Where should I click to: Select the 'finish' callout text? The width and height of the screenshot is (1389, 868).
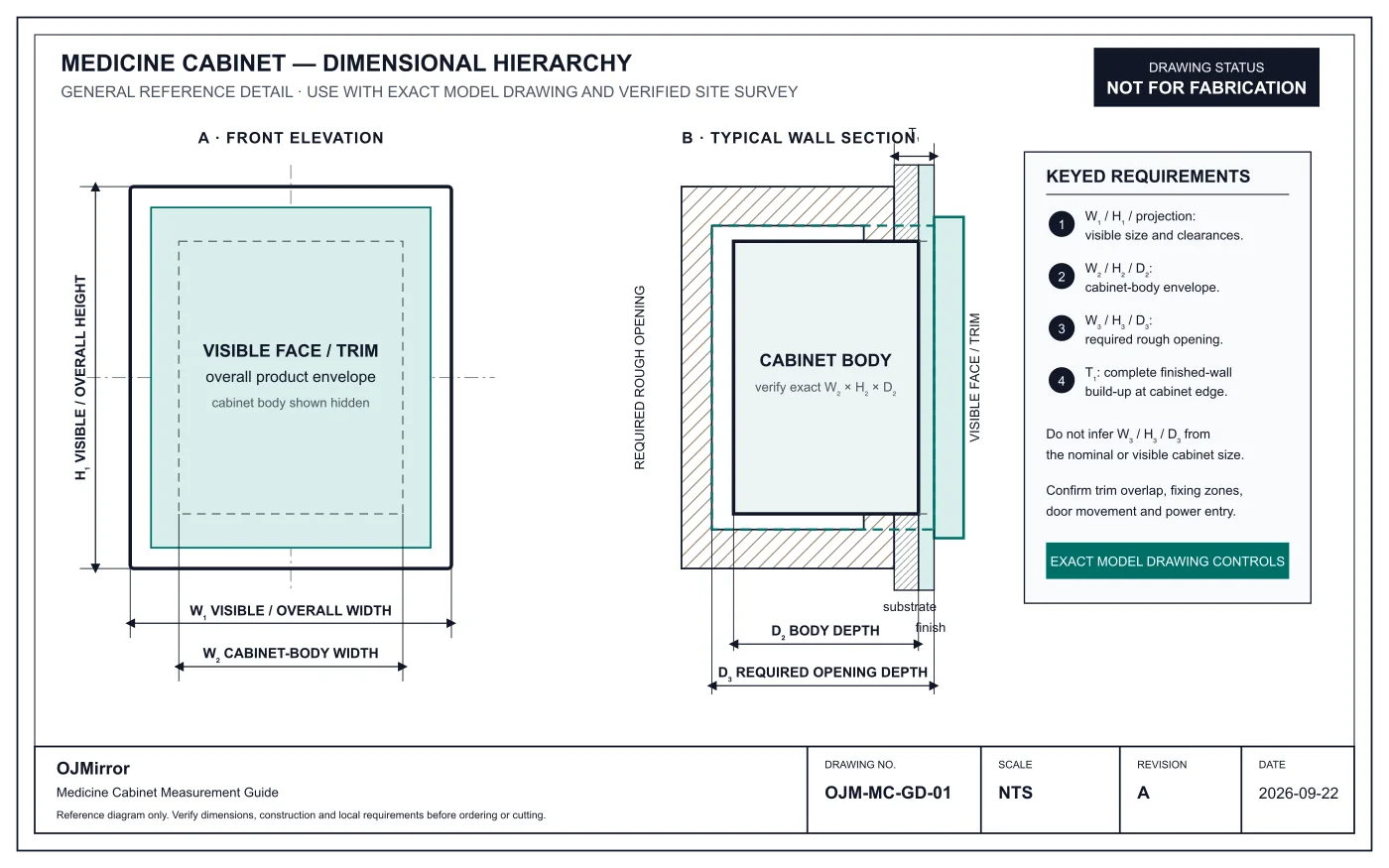(x=931, y=628)
